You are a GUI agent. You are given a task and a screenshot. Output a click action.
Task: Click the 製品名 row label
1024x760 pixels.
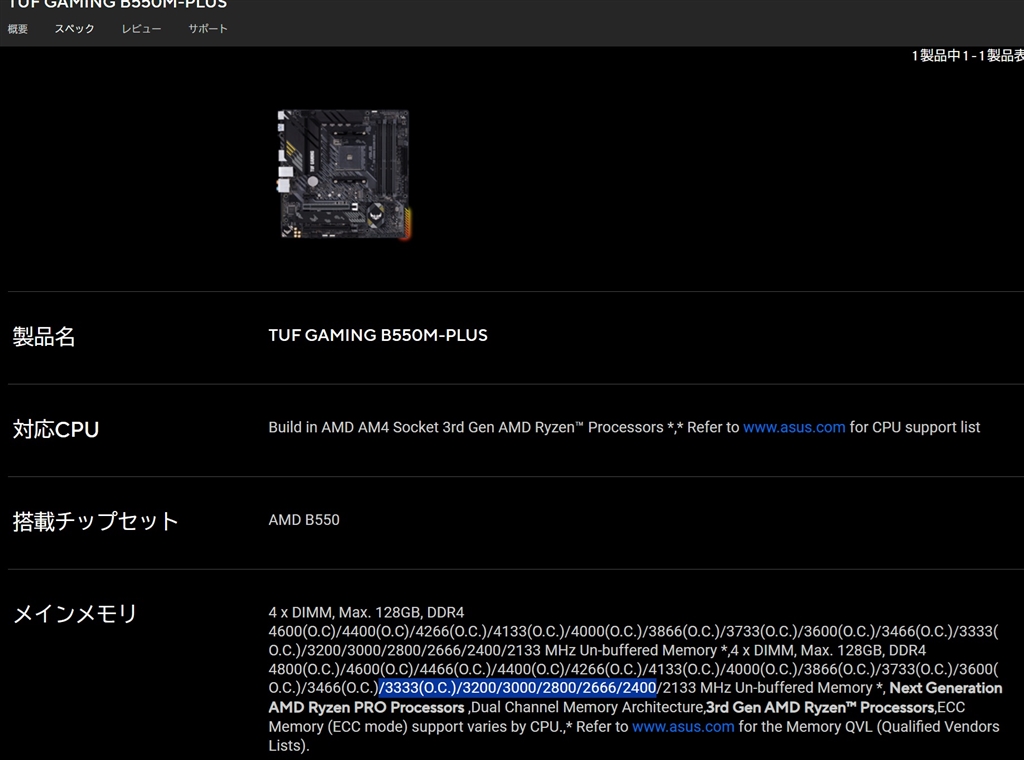click(44, 336)
